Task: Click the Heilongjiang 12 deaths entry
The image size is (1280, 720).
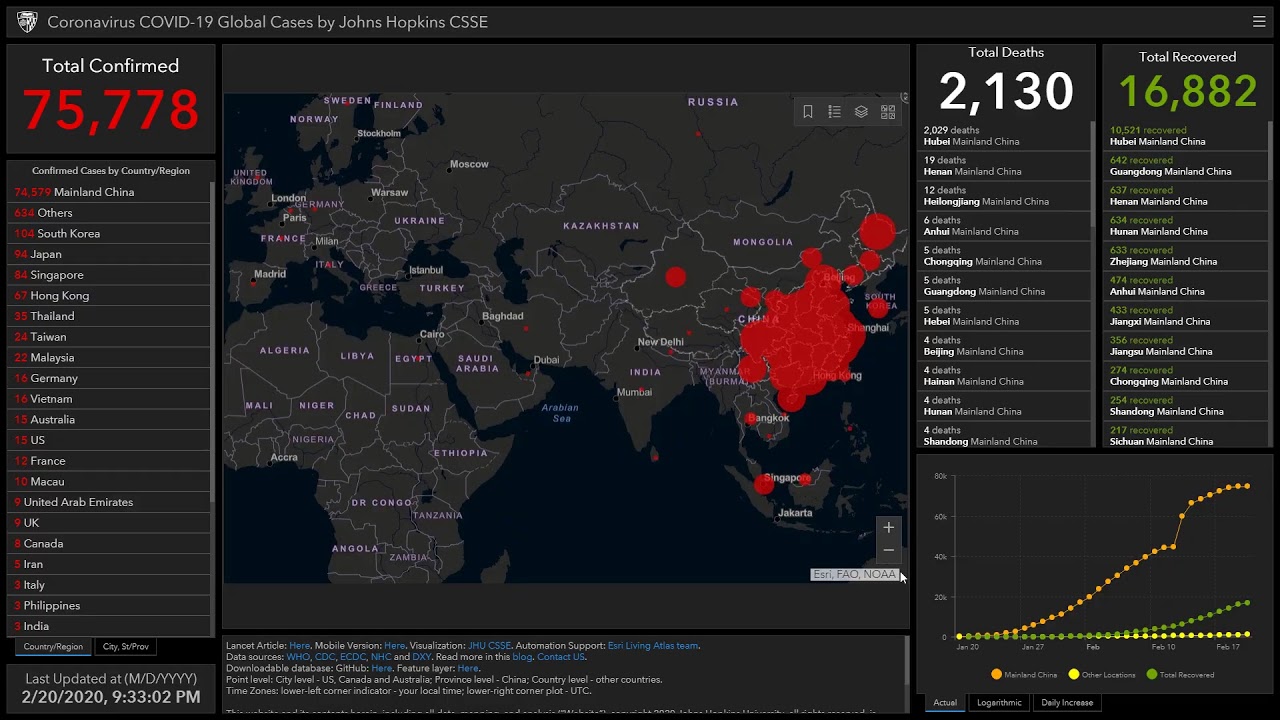Action: (1004, 196)
